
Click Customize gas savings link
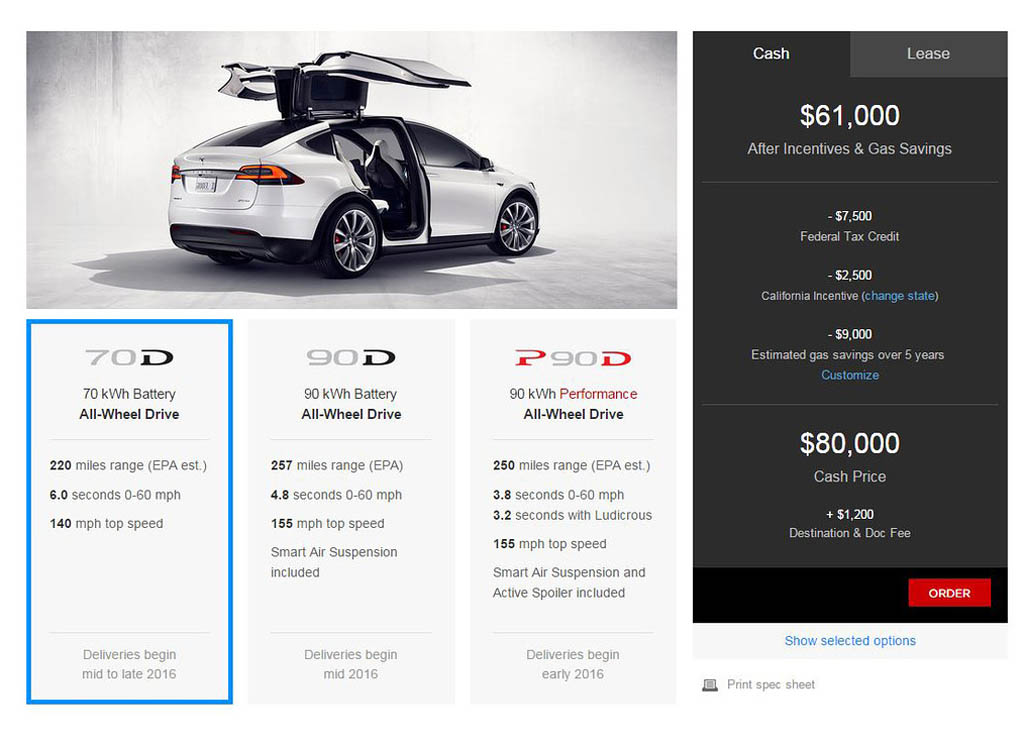[x=850, y=375]
